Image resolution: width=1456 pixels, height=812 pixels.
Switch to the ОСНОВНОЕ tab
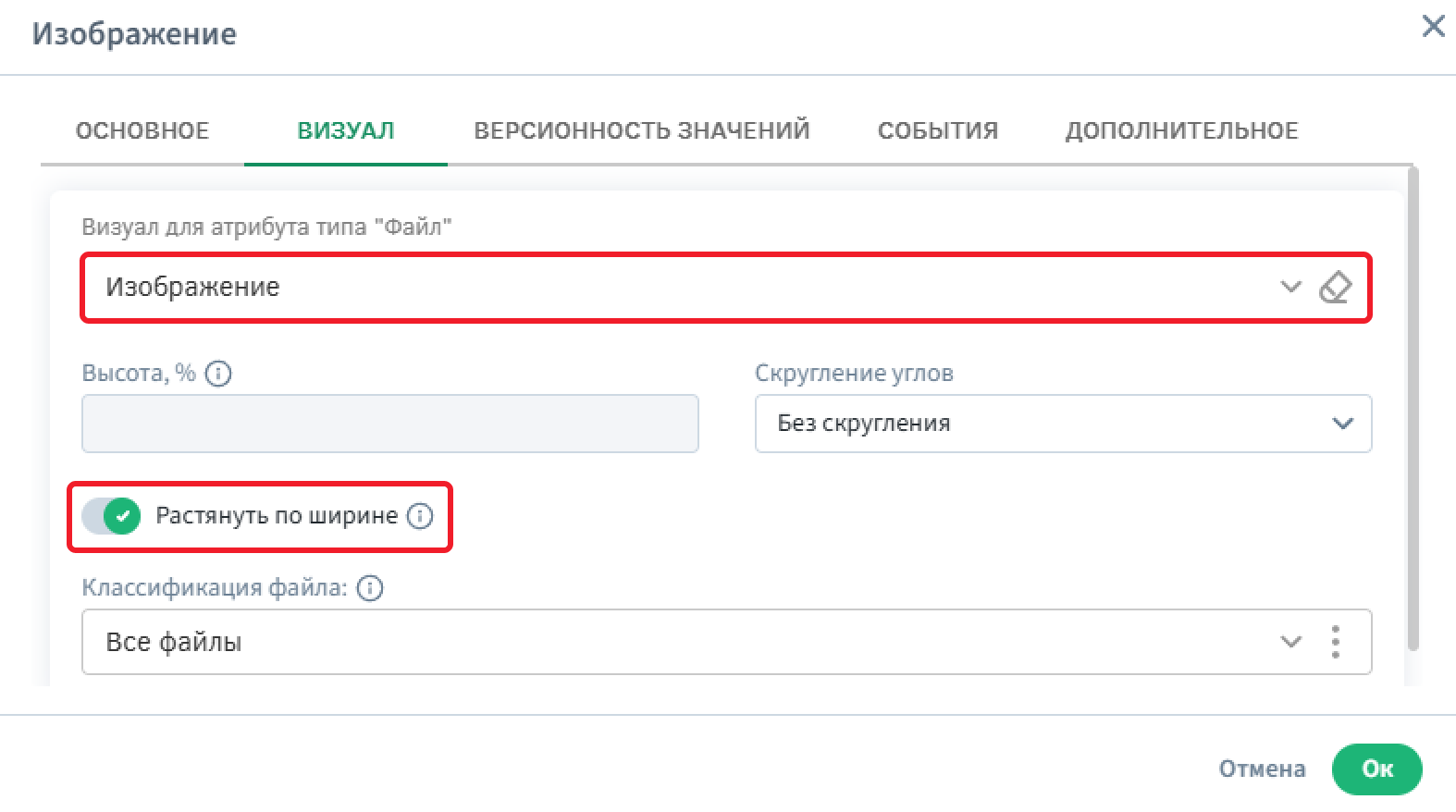point(142,130)
